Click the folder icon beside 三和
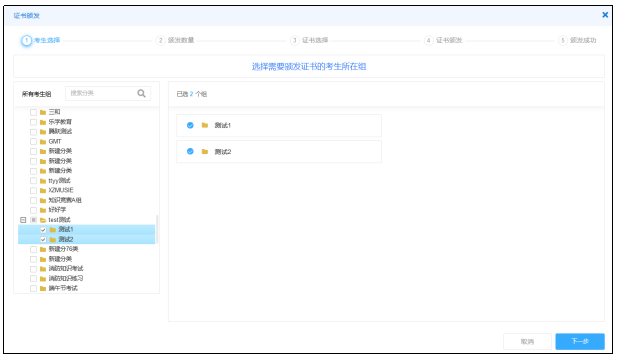 coord(43,112)
